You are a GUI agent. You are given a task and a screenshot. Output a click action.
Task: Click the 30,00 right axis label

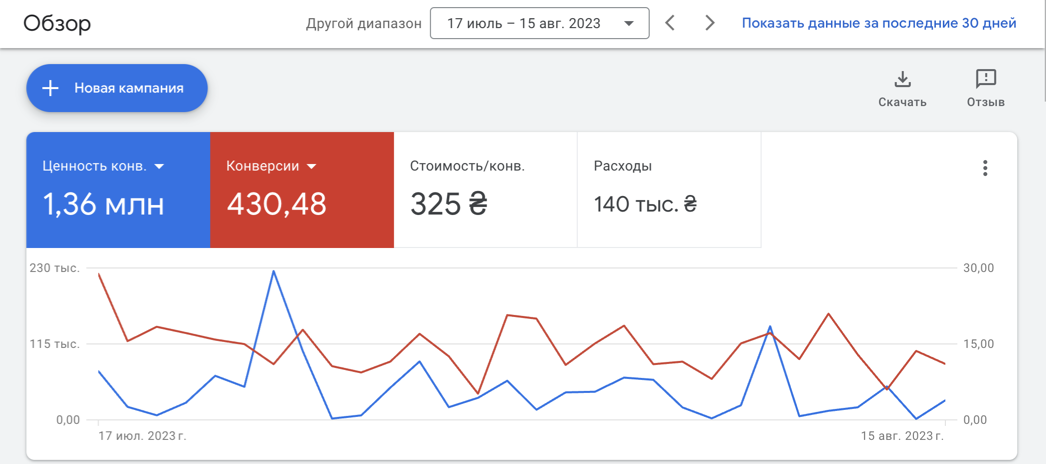tap(977, 268)
